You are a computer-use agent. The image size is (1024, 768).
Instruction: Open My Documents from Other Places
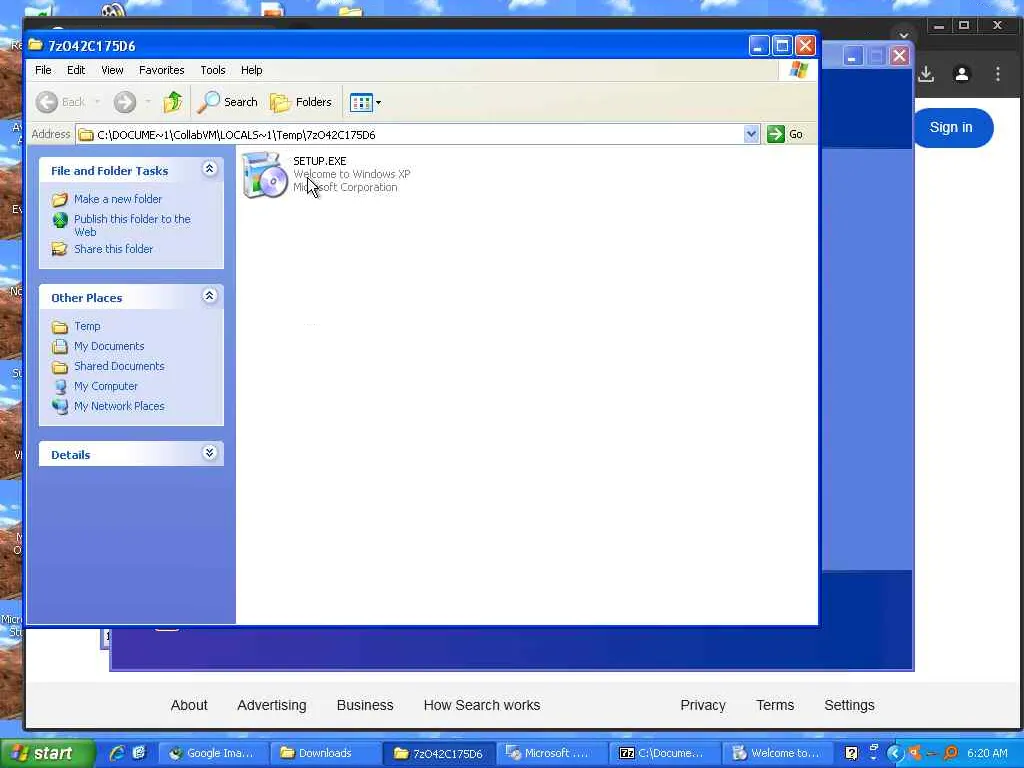coord(109,346)
